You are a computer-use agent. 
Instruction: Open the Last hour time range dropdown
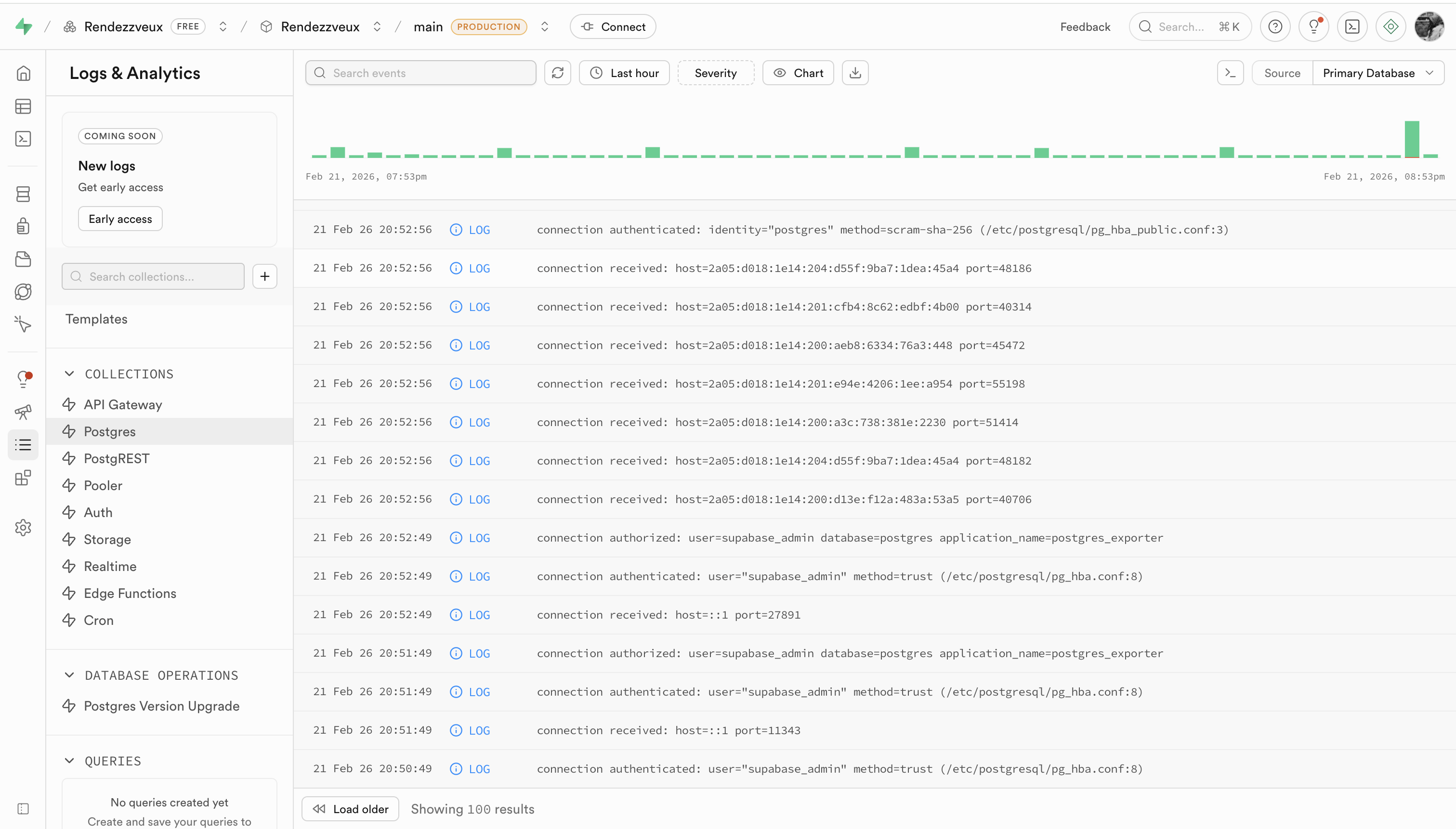(624, 73)
